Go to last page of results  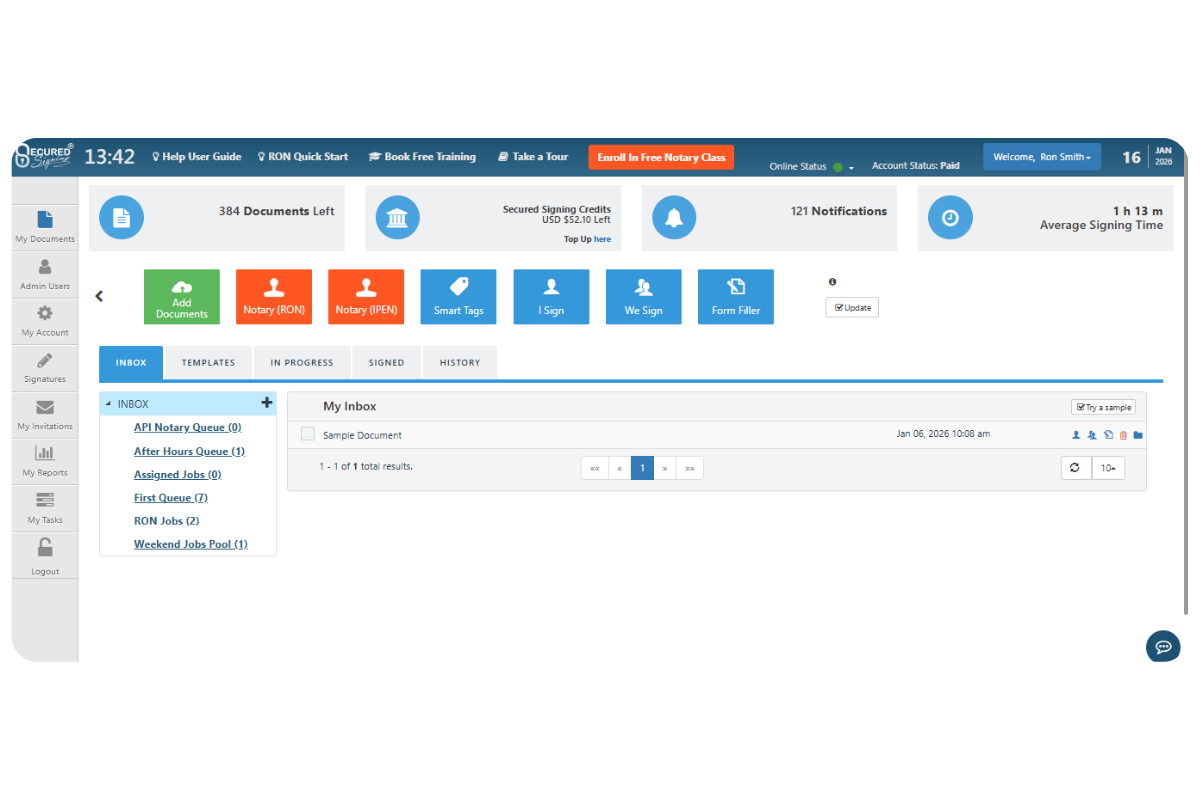pyautogui.click(x=691, y=468)
